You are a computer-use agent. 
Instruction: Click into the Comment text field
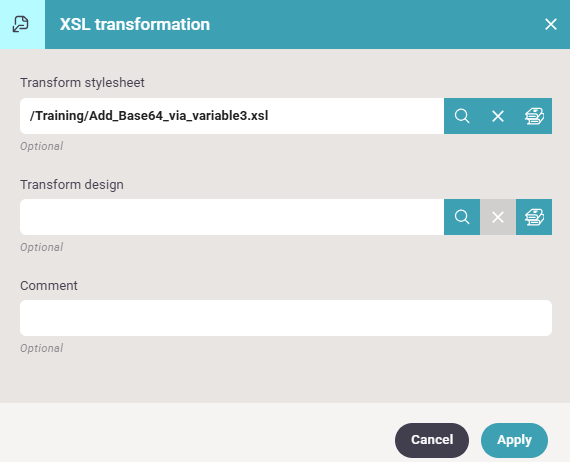tap(286, 318)
